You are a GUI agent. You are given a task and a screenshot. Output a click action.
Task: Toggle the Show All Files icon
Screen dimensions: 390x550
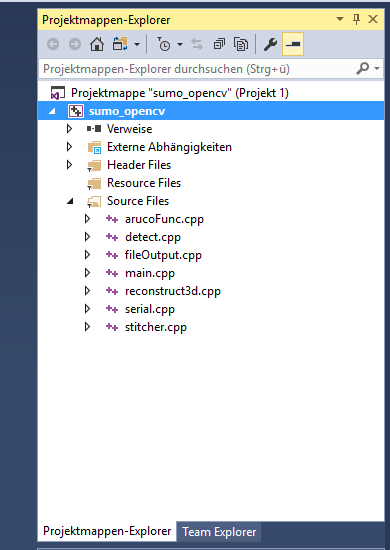[x=241, y=44]
